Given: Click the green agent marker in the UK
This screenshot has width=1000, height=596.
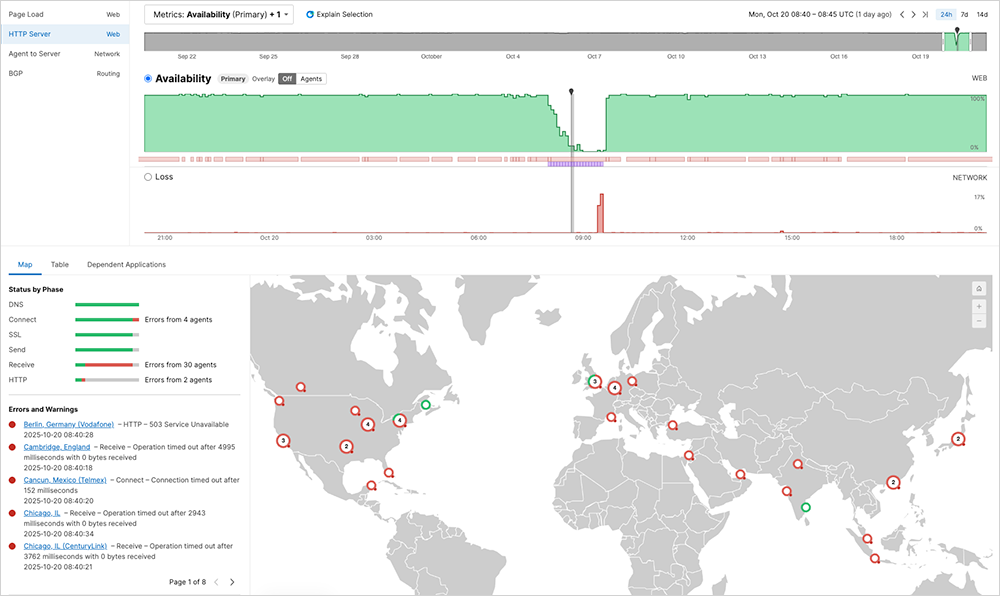Looking at the screenshot, I should click(594, 380).
